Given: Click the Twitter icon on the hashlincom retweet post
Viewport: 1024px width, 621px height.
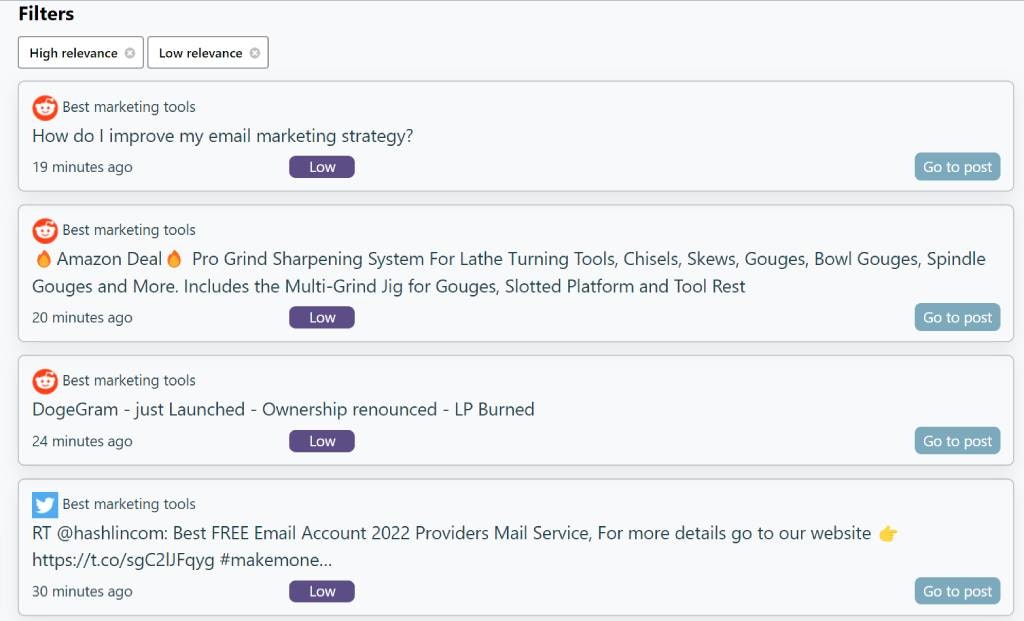Looking at the screenshot, I should (x=44, y=503).
